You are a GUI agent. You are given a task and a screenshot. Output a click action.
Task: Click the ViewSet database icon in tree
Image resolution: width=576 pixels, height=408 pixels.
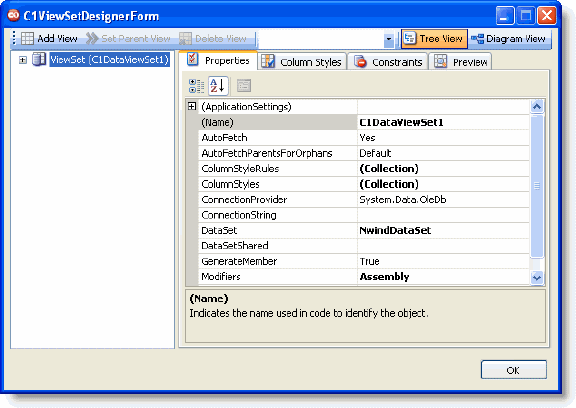point(39,59)
